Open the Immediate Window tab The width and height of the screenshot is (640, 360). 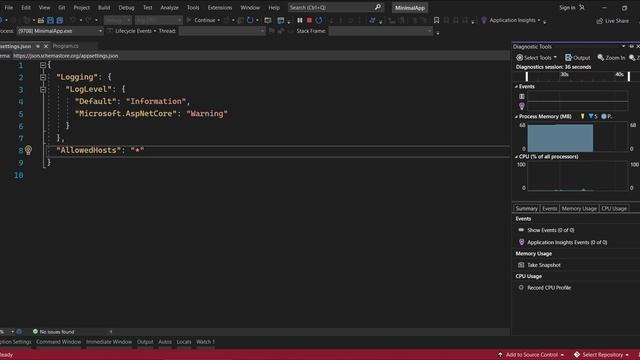coord(109,342)
